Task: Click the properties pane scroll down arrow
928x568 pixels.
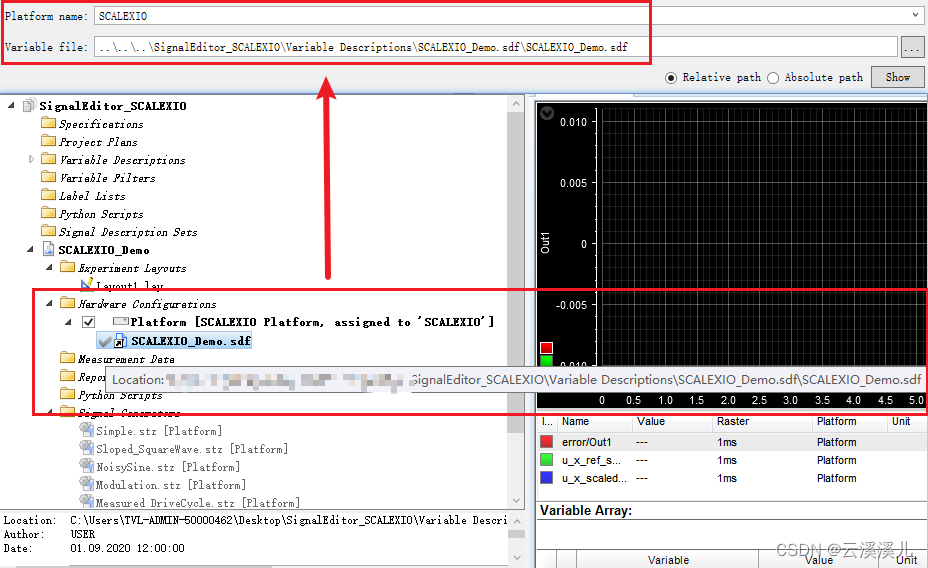Action: coord(517,557)
